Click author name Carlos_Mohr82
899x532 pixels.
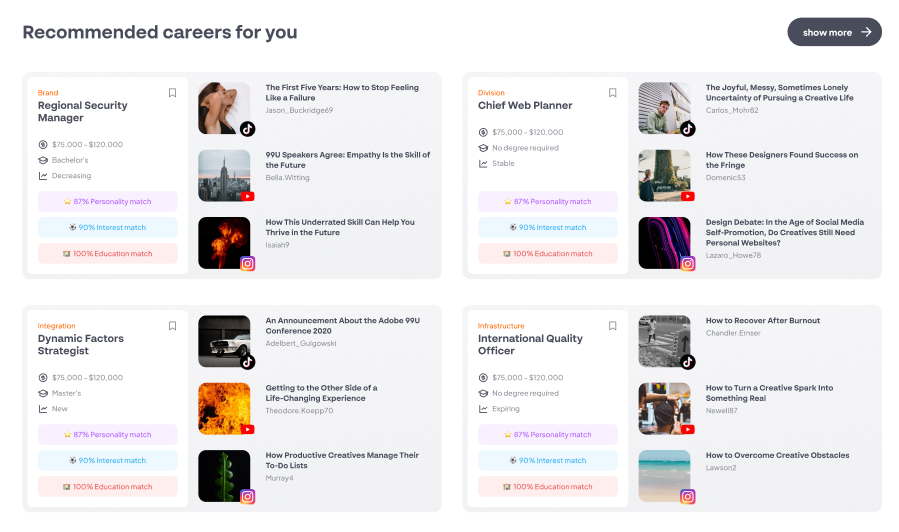pos(732,111)
